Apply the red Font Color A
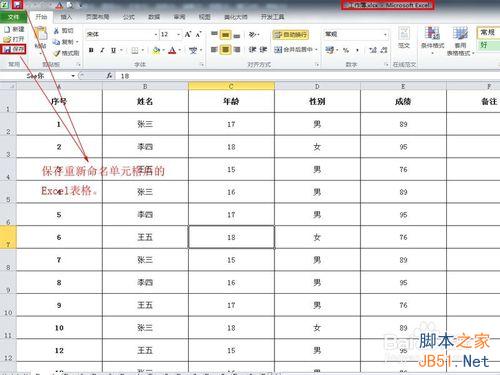500x375 pixels. pyautogui.click(x=172, y=50)
